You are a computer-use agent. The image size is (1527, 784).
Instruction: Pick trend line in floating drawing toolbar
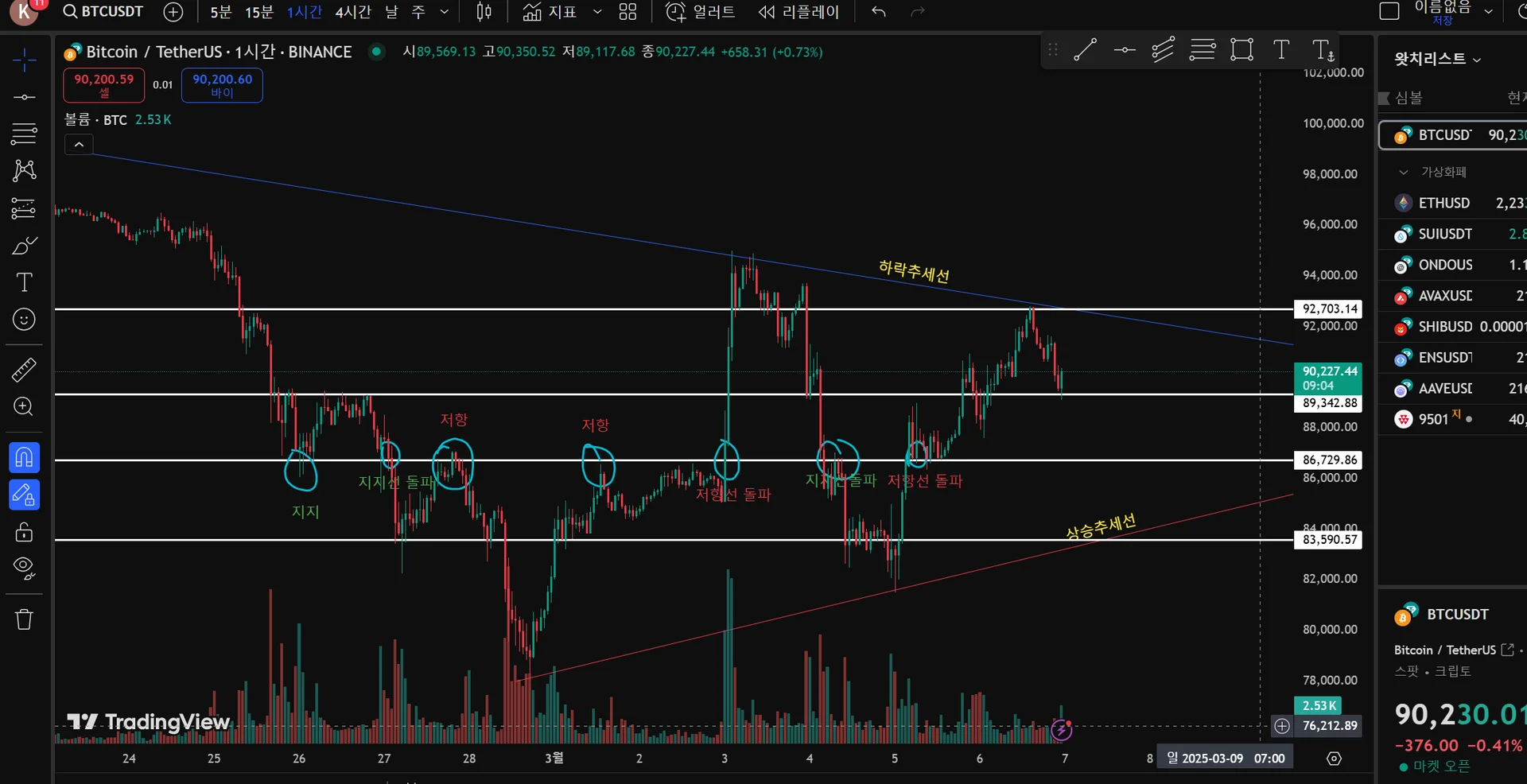[1086, 50]
